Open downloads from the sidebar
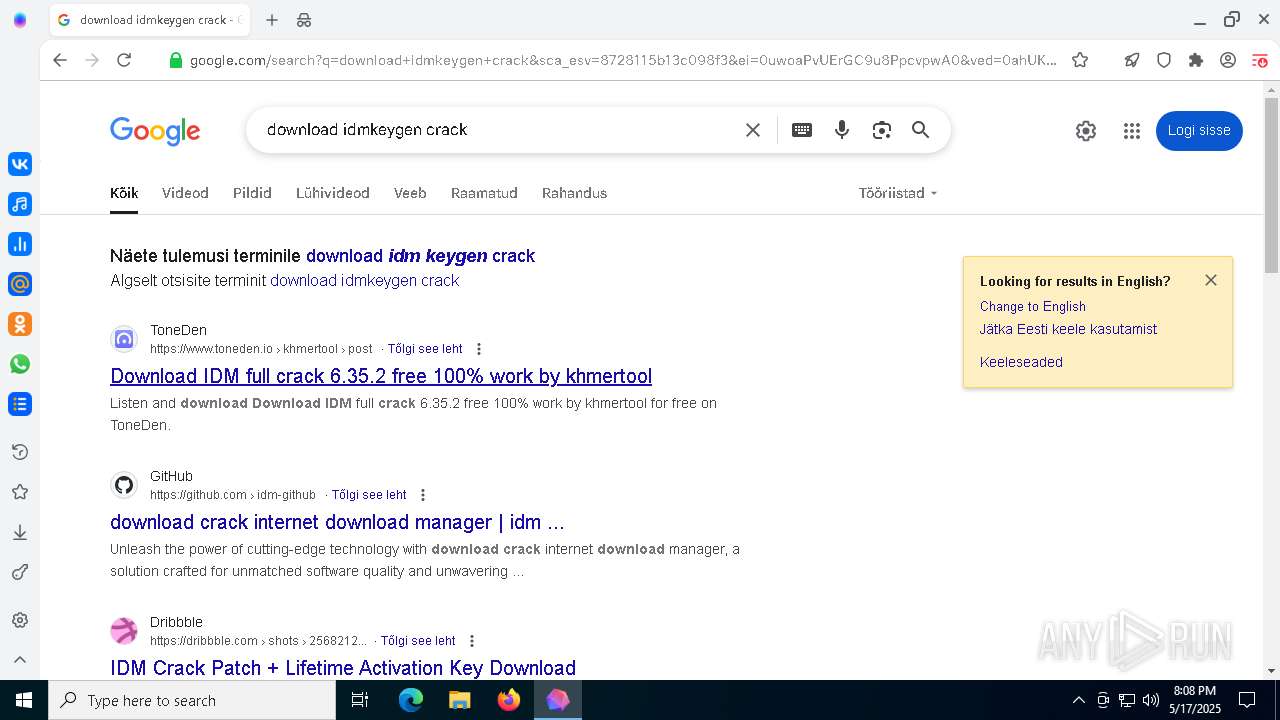 pyautogui.click(x=20, y=532)
